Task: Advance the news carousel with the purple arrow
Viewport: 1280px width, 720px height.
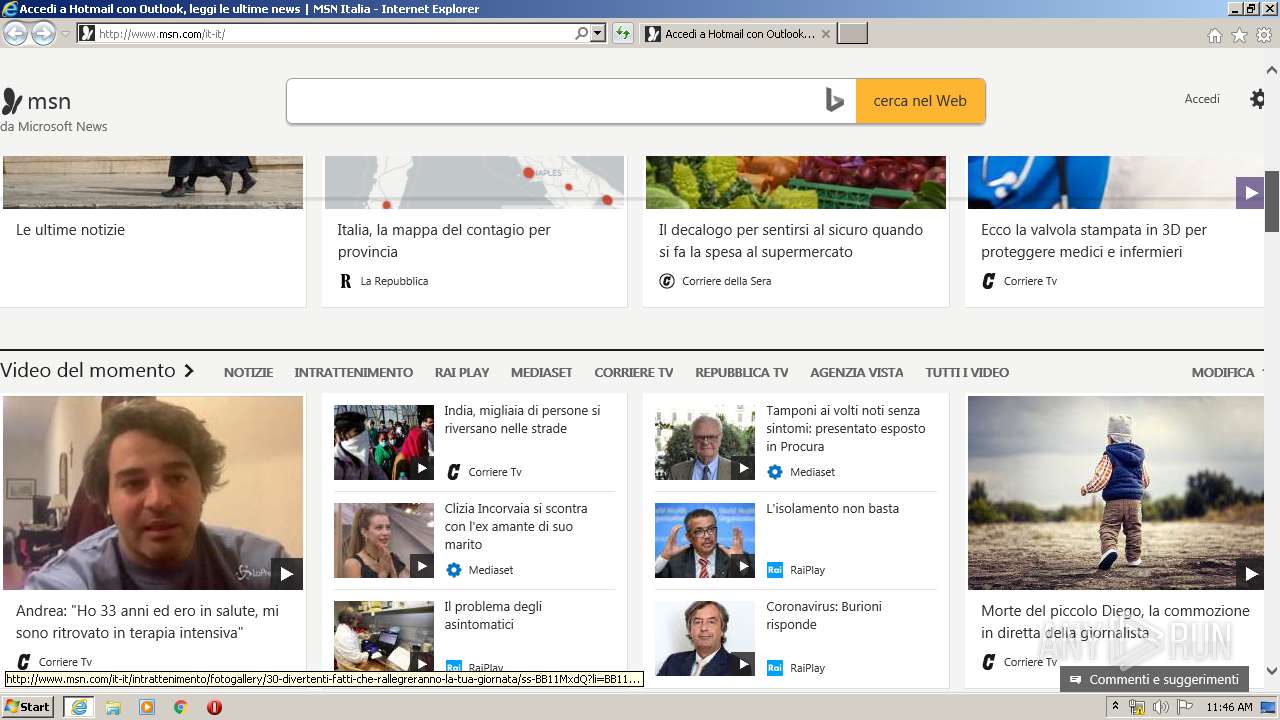Action: (x=1250, y=192)
